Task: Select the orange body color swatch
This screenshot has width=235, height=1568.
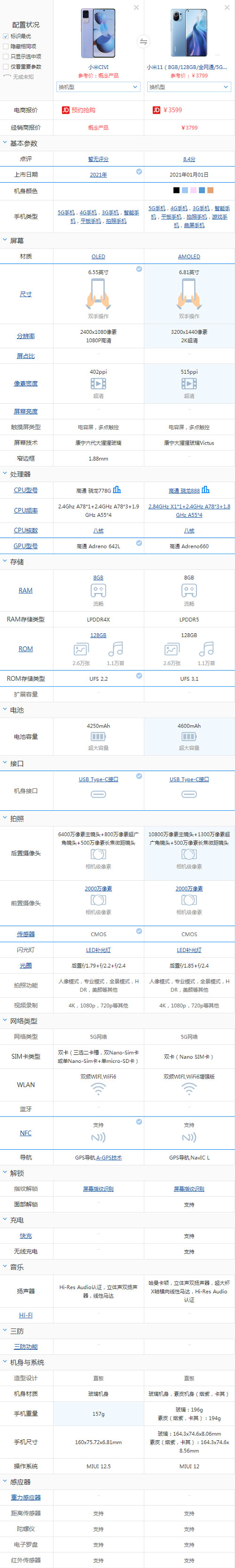Action: (x=211, y=191)
